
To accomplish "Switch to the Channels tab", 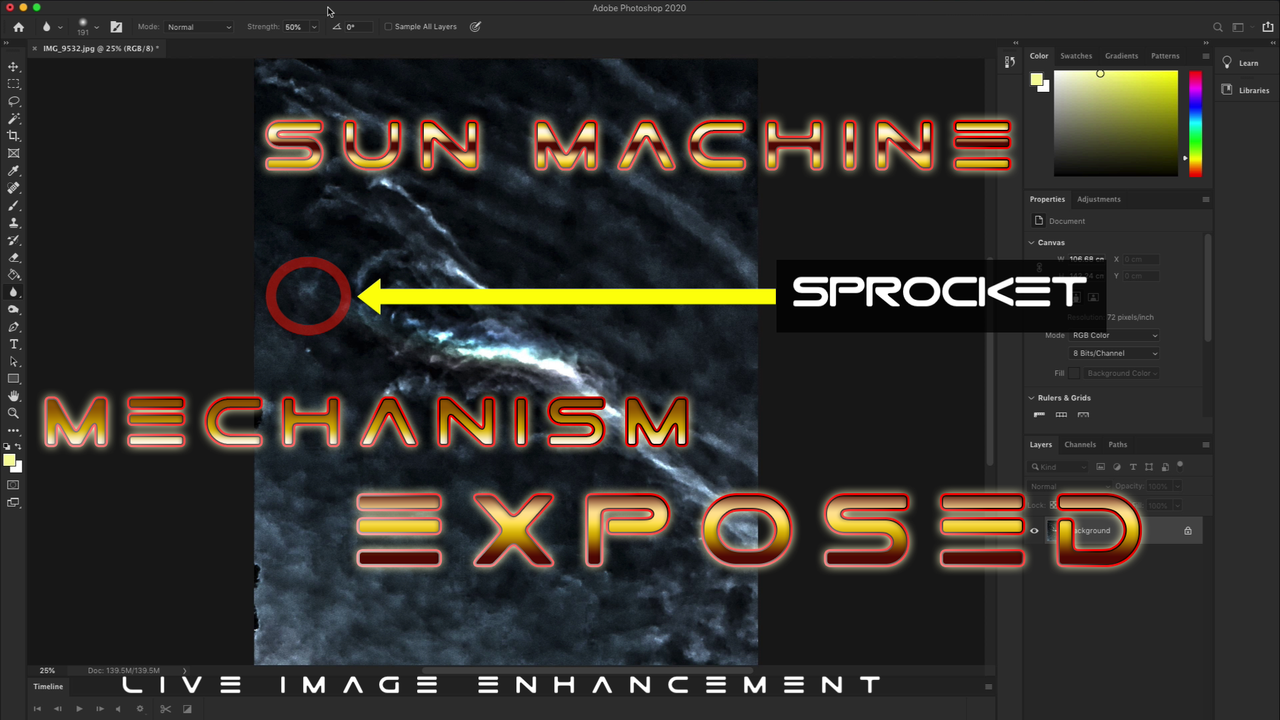I will coord(1080,444).
